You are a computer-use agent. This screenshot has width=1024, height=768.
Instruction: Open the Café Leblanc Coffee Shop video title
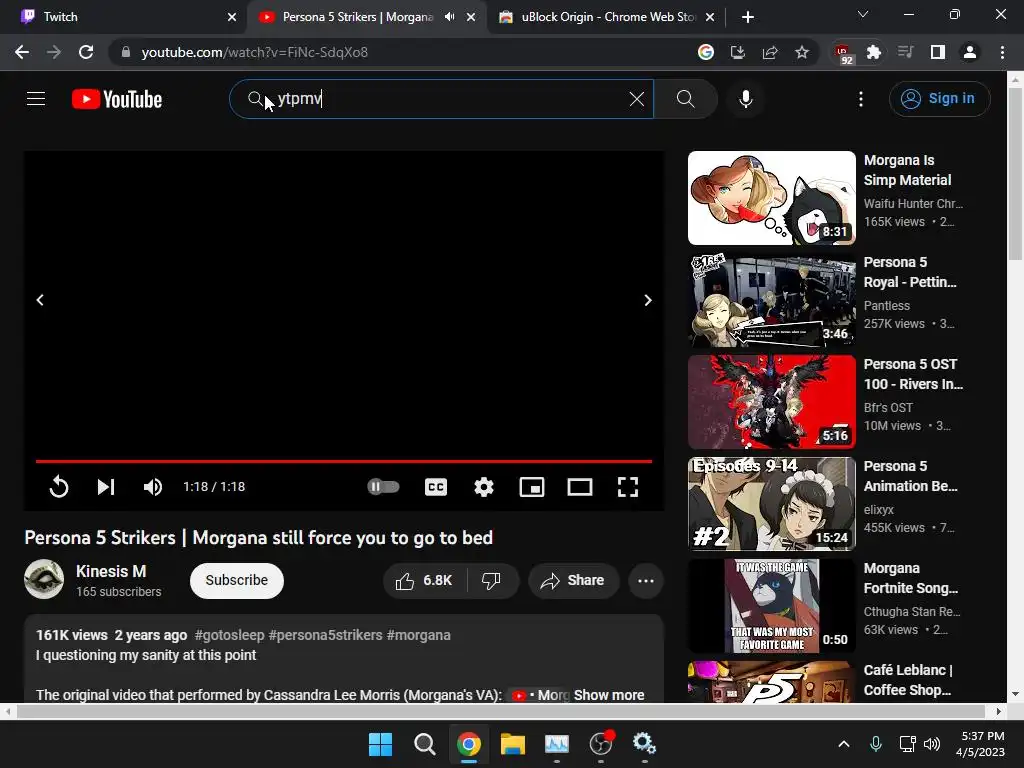tap(908, 680)
